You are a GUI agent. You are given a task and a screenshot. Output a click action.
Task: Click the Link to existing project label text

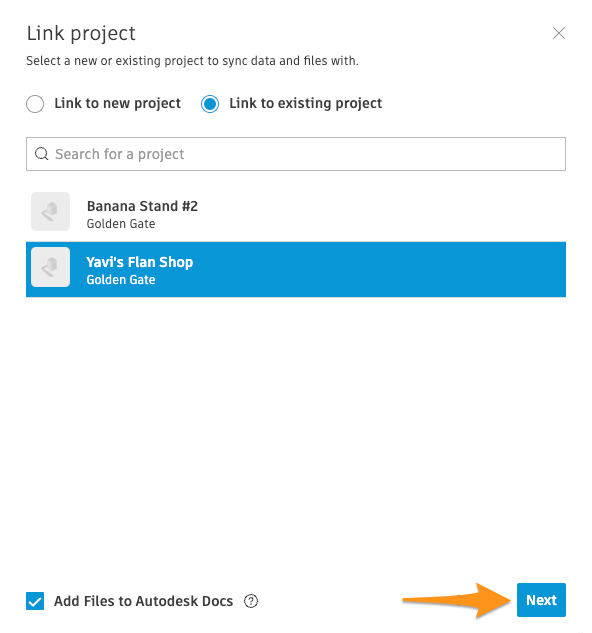[305, 103]
